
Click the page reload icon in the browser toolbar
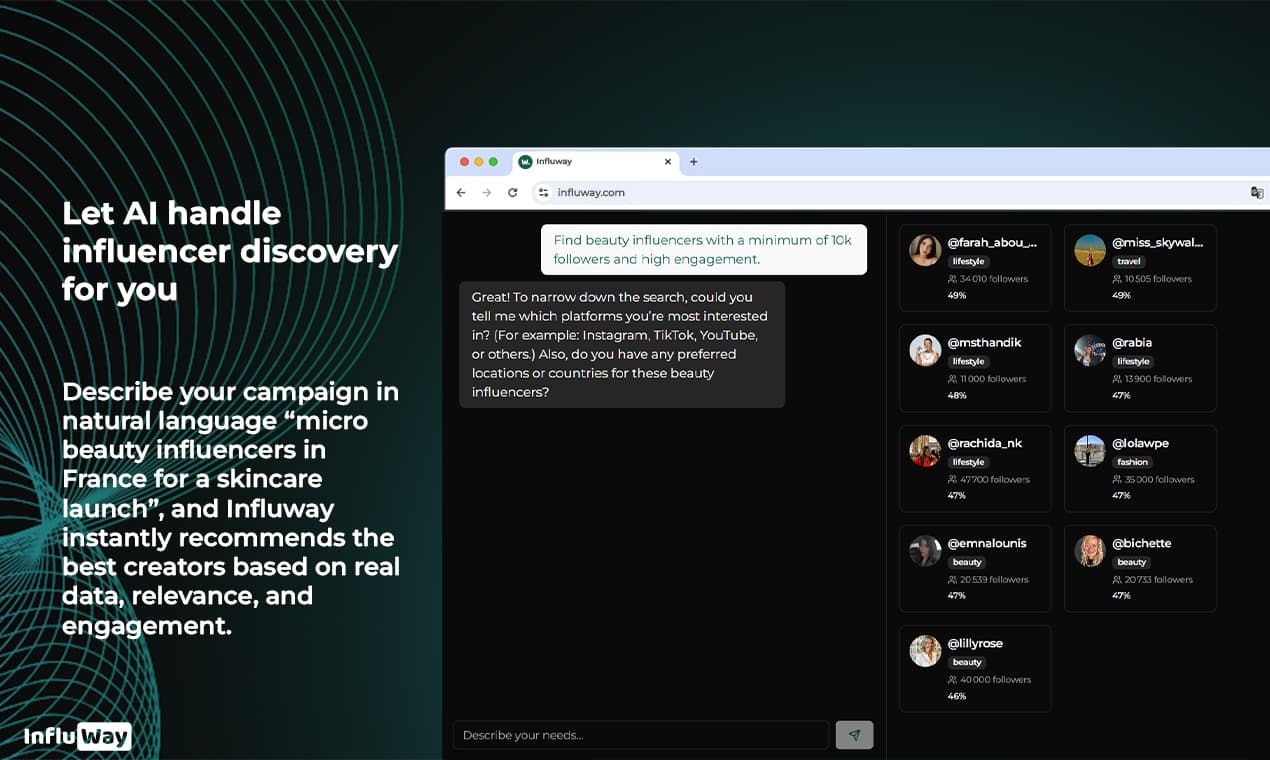point(512,192)
